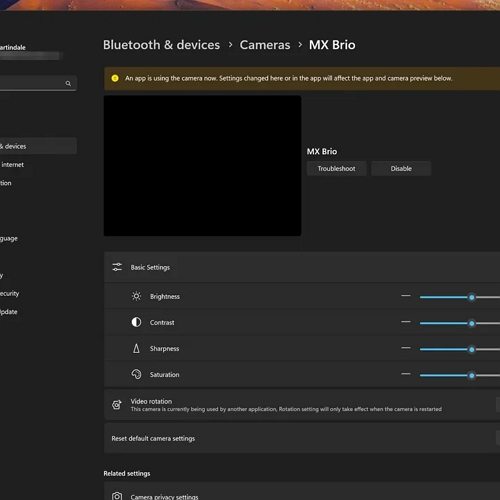The width and height of the screenshot is (500, 500).
Task: Click the user account name in sidebar
Action: pyautogui.click(x=13, y=47)
